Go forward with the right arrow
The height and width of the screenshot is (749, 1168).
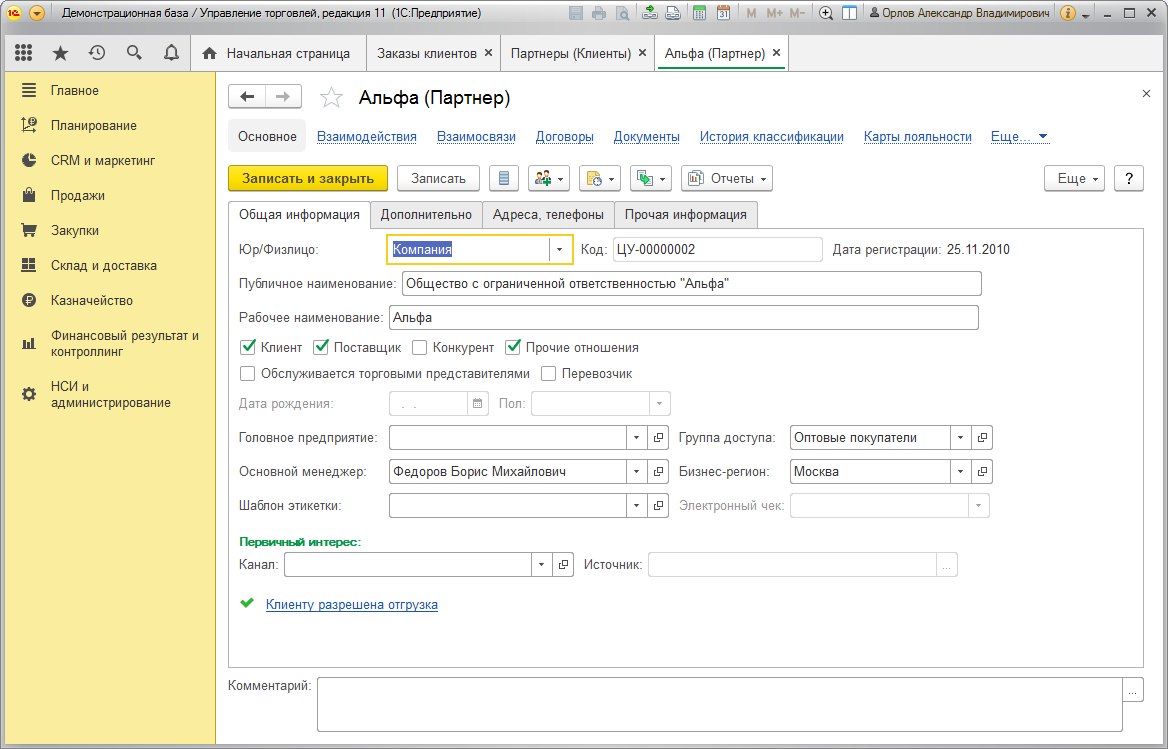[x=283, y=97]
